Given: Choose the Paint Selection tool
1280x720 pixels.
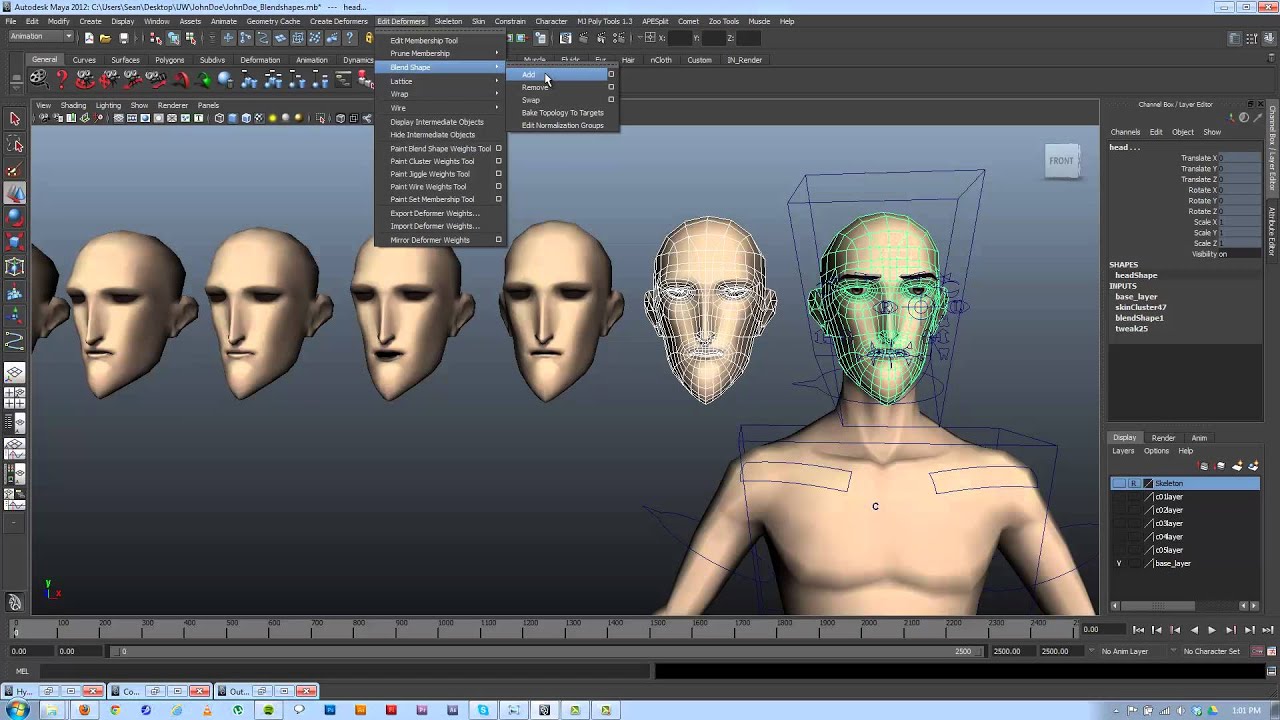Looking at the screenshot, I should pyautogui.click(x=15, y=170).
